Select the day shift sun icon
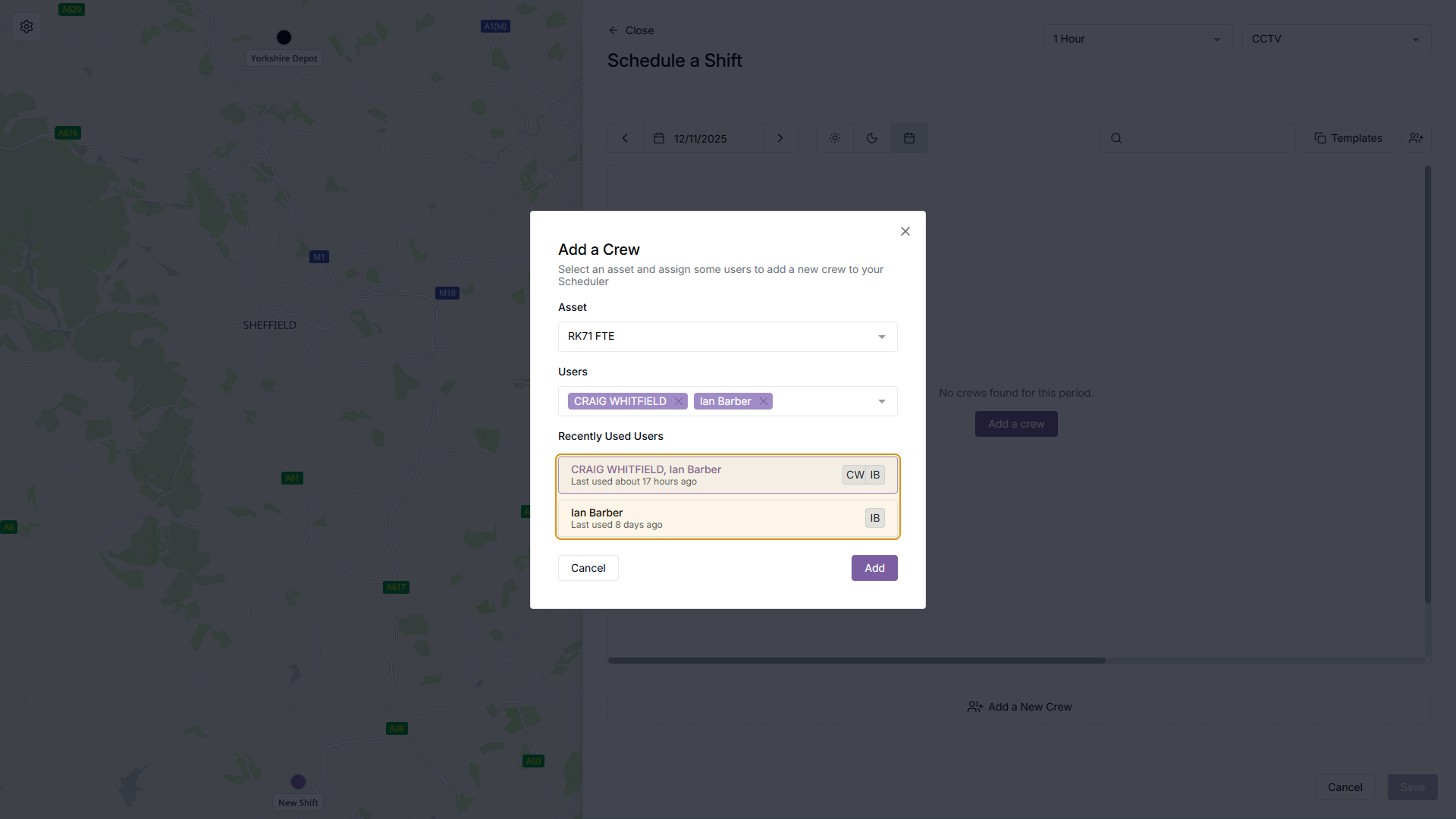The height and width of the screenshot is (819, 1456). click(834, 138)
